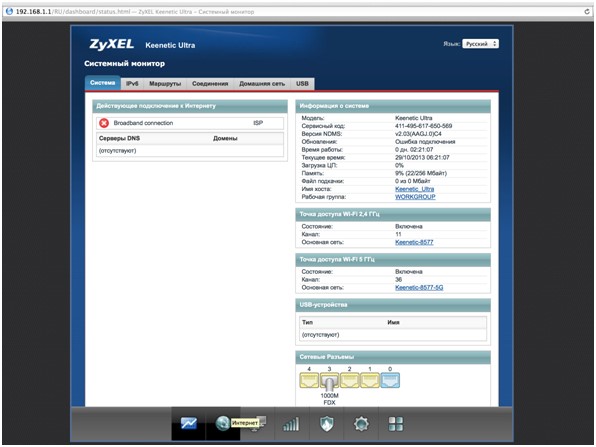The width and height of the screenshot is (596, 447).
Task: Open the Wi-Fi signal bars icon
Action: [291, 424]
